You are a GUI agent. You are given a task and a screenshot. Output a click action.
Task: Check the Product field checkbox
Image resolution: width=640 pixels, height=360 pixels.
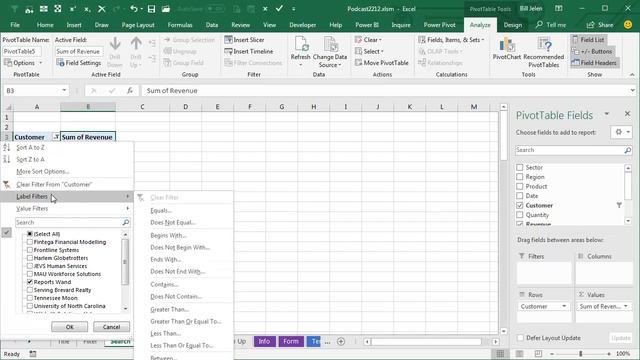pos(520,186)
